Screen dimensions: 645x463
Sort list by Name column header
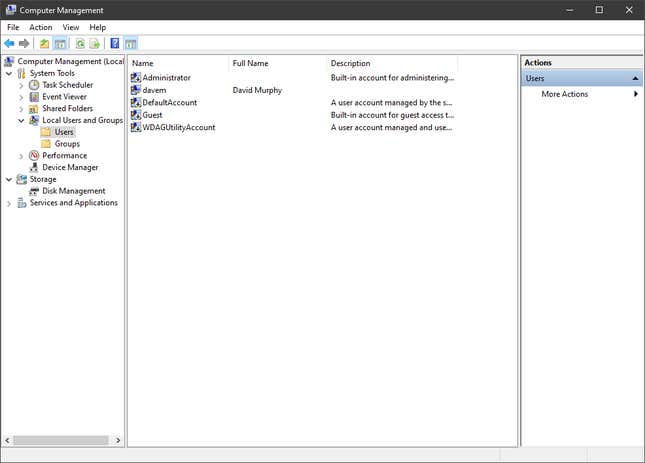(x=179, y=63)
